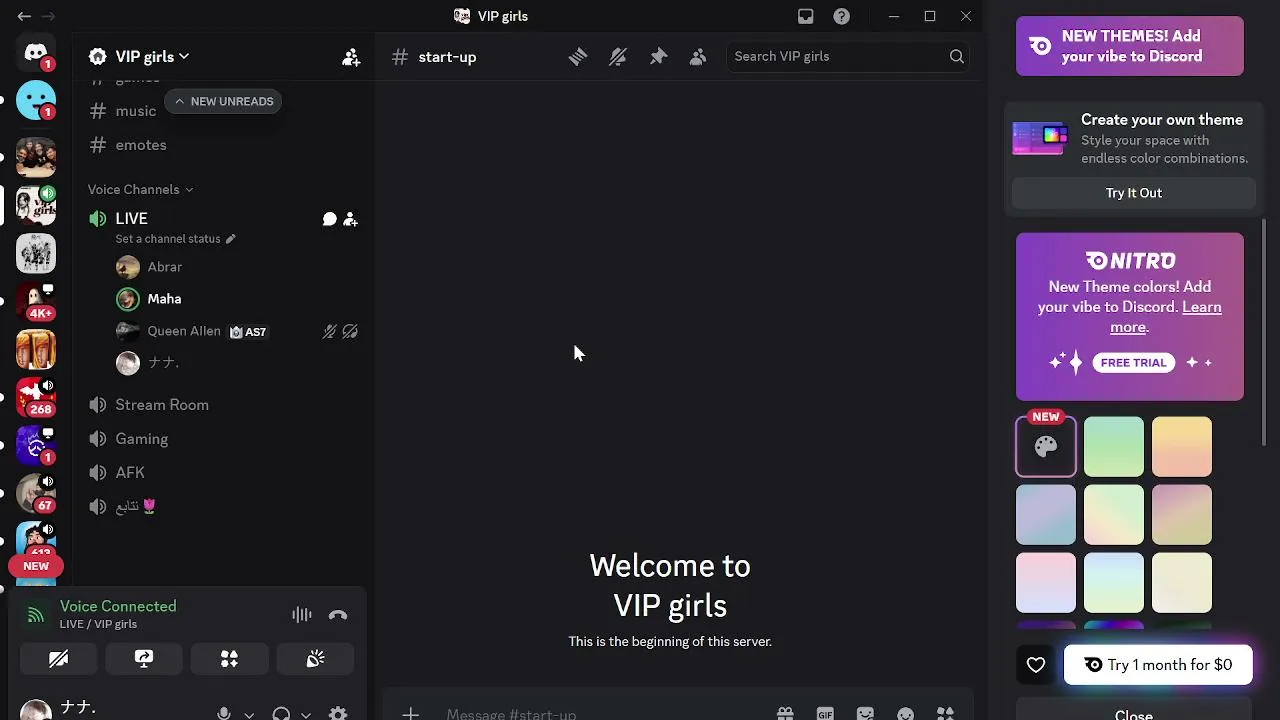Open the NEW custom theme palette swatch

click(1046, 446)
